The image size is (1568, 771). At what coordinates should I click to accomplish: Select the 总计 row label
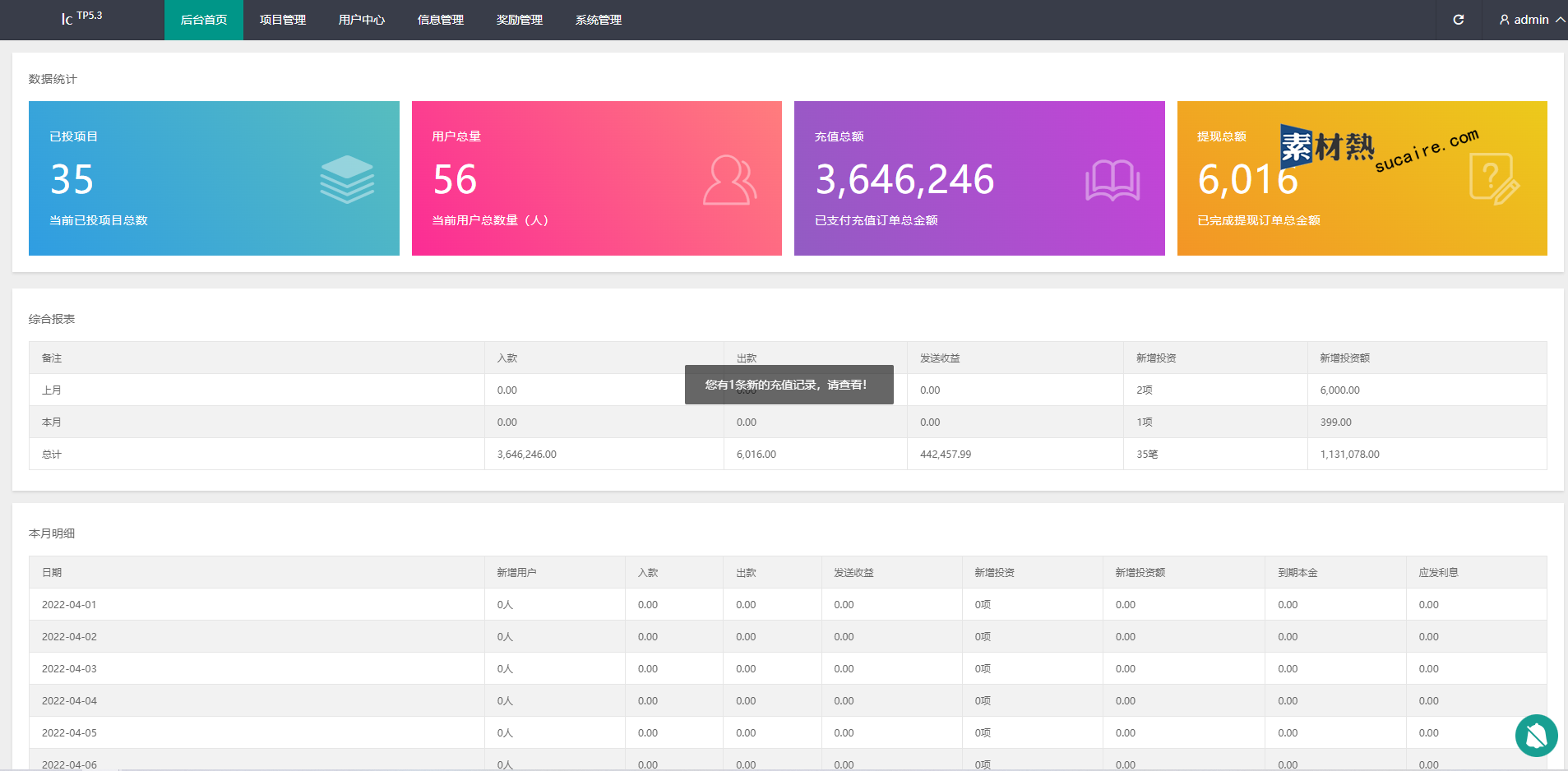[52, 455]
